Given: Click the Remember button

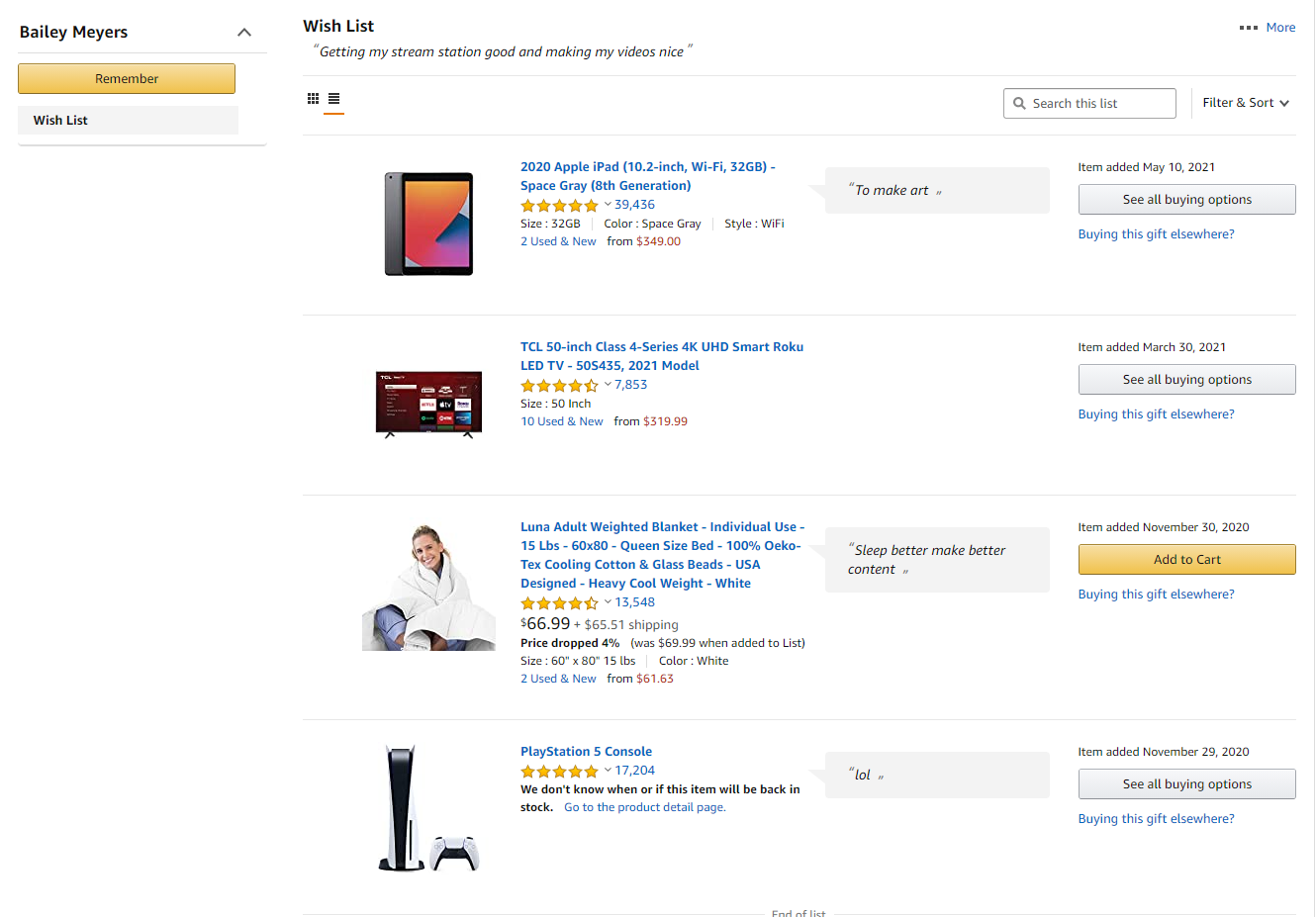Looking at the screenshot, I should tap(127, 78).
